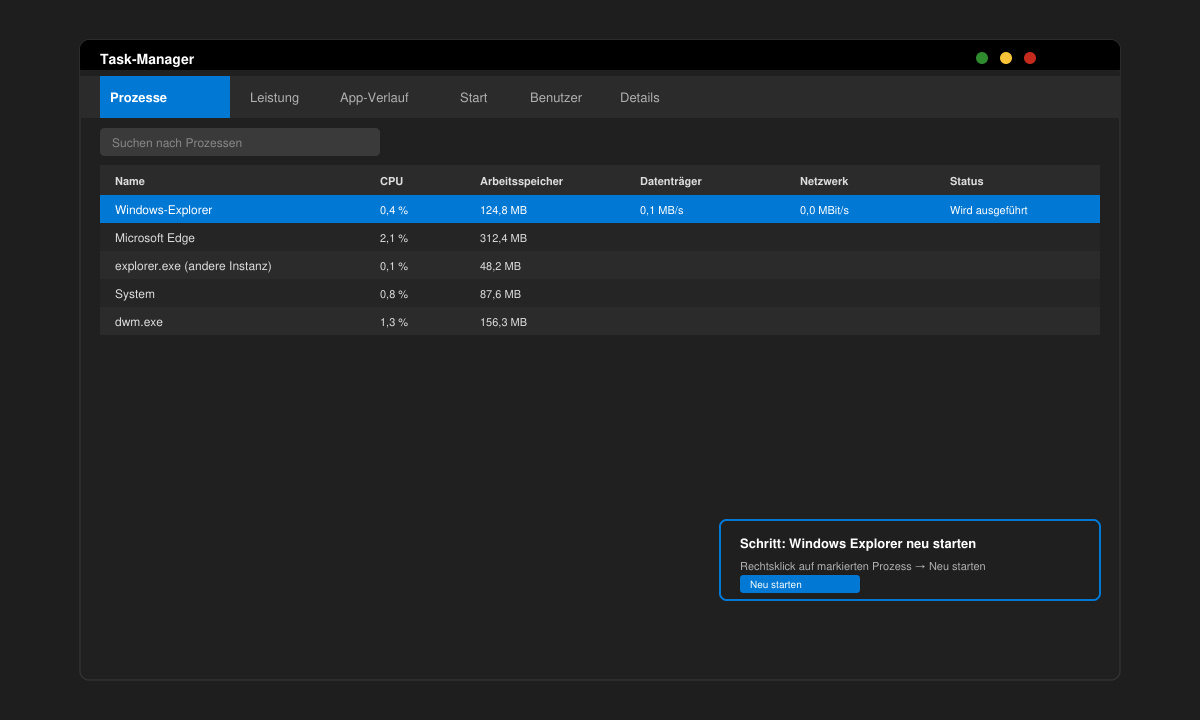Select the dwm.exe process row
The image size is (1200, 720).
pos(600,322)
